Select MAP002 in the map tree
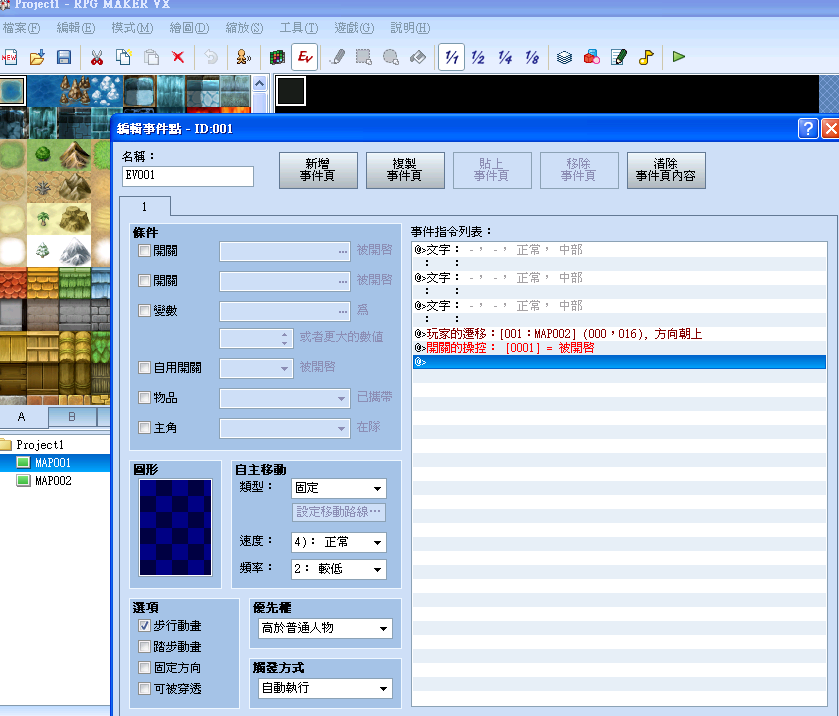The height and width of the screenshot is (716, 839). tap(53, 481)
